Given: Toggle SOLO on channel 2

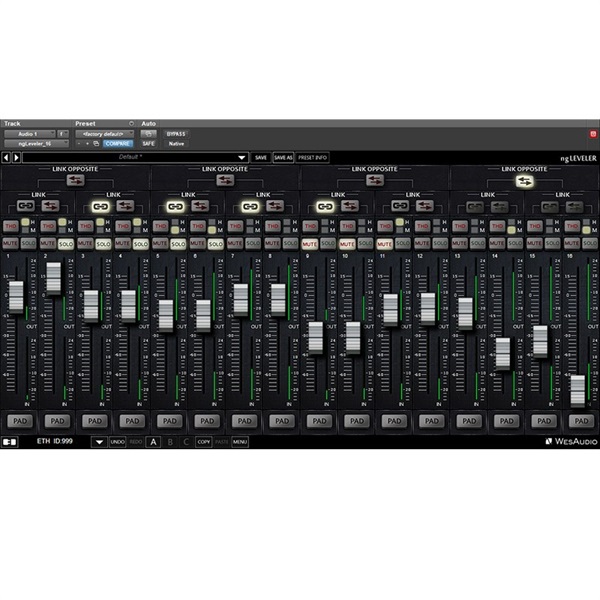Looking at the screenshot, I should [x=66, y=243].
